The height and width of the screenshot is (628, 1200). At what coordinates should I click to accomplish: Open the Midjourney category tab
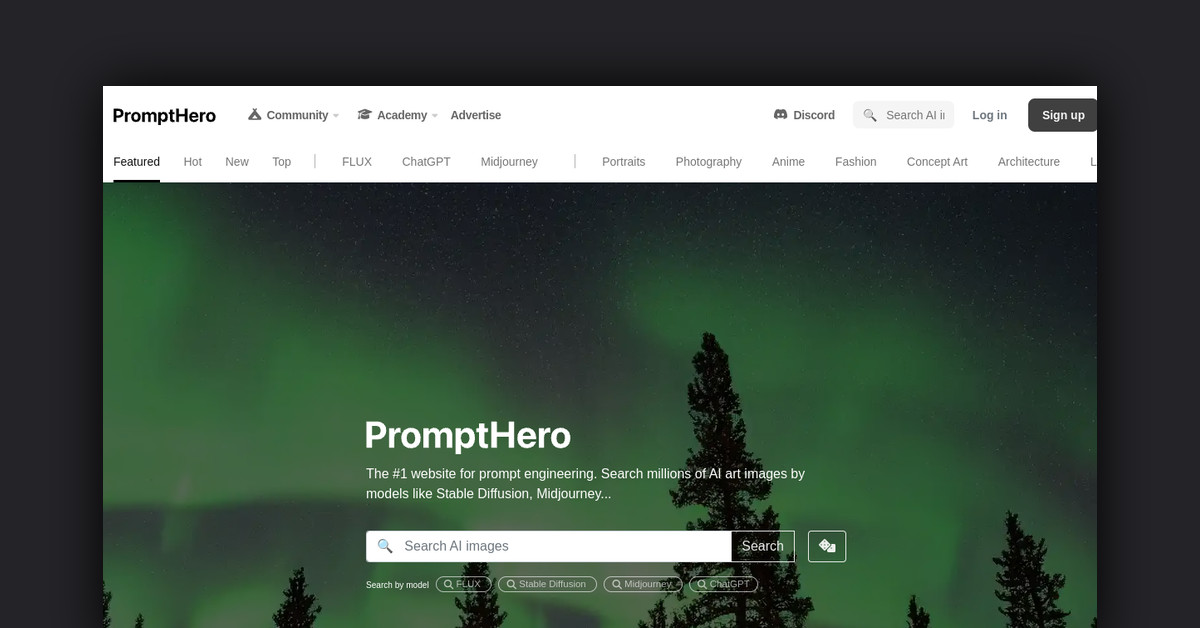tap(509, 161)
